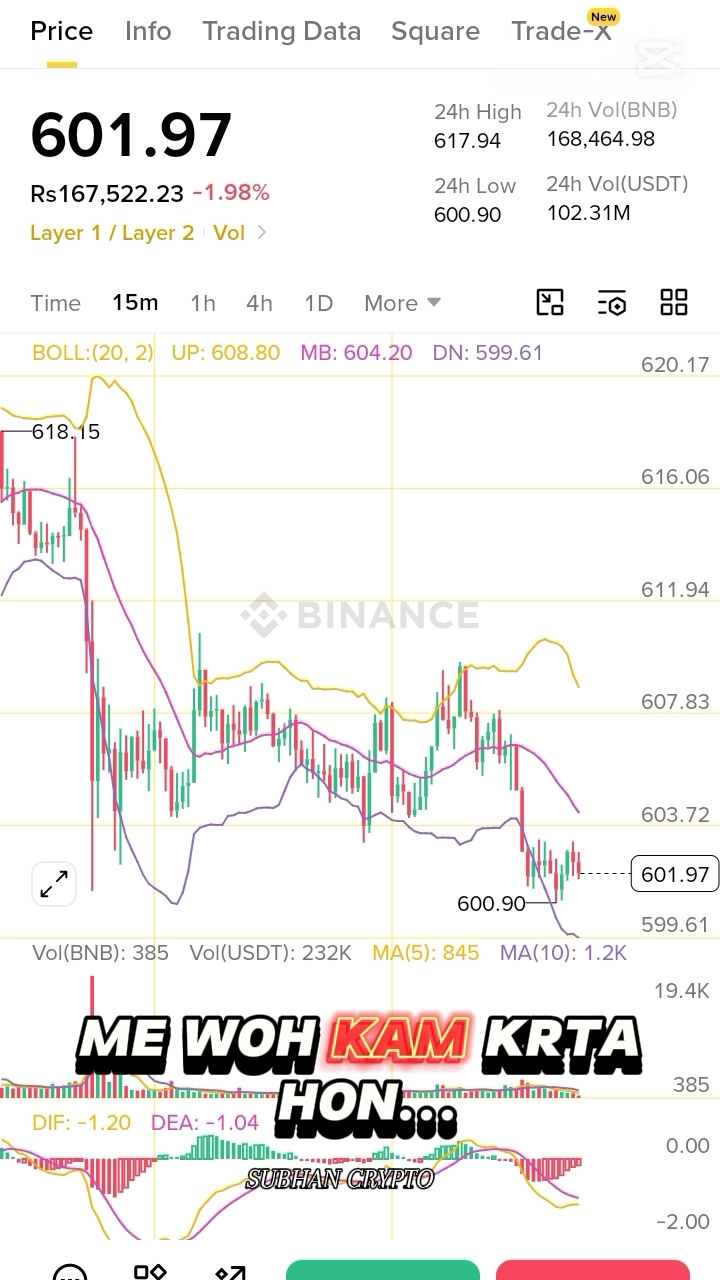Click the DN: 599.61 band value
Screen dimensions: 720x1280
click(488, 353)
